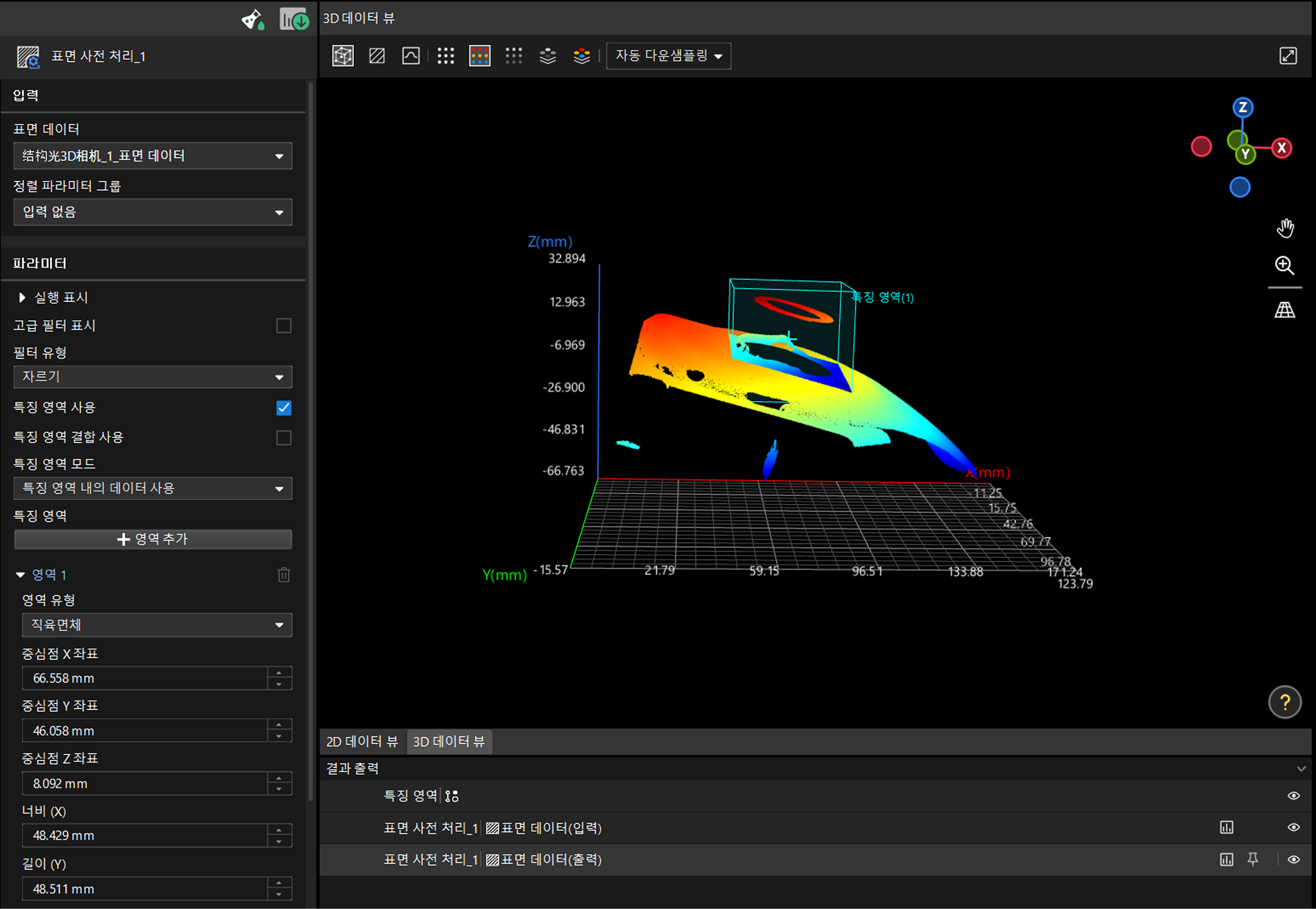Click the Z axis orientation ball

click(1243, 108)
